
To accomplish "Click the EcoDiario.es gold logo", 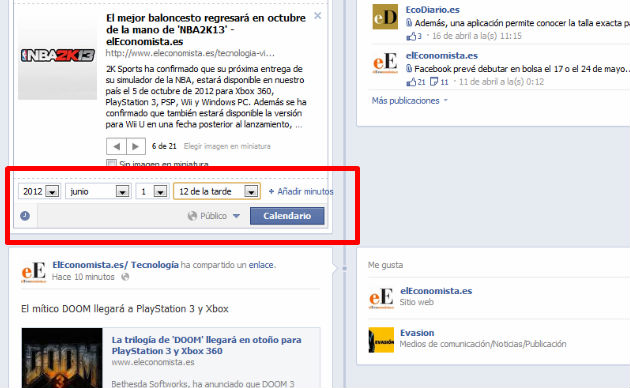I will 385,16.
